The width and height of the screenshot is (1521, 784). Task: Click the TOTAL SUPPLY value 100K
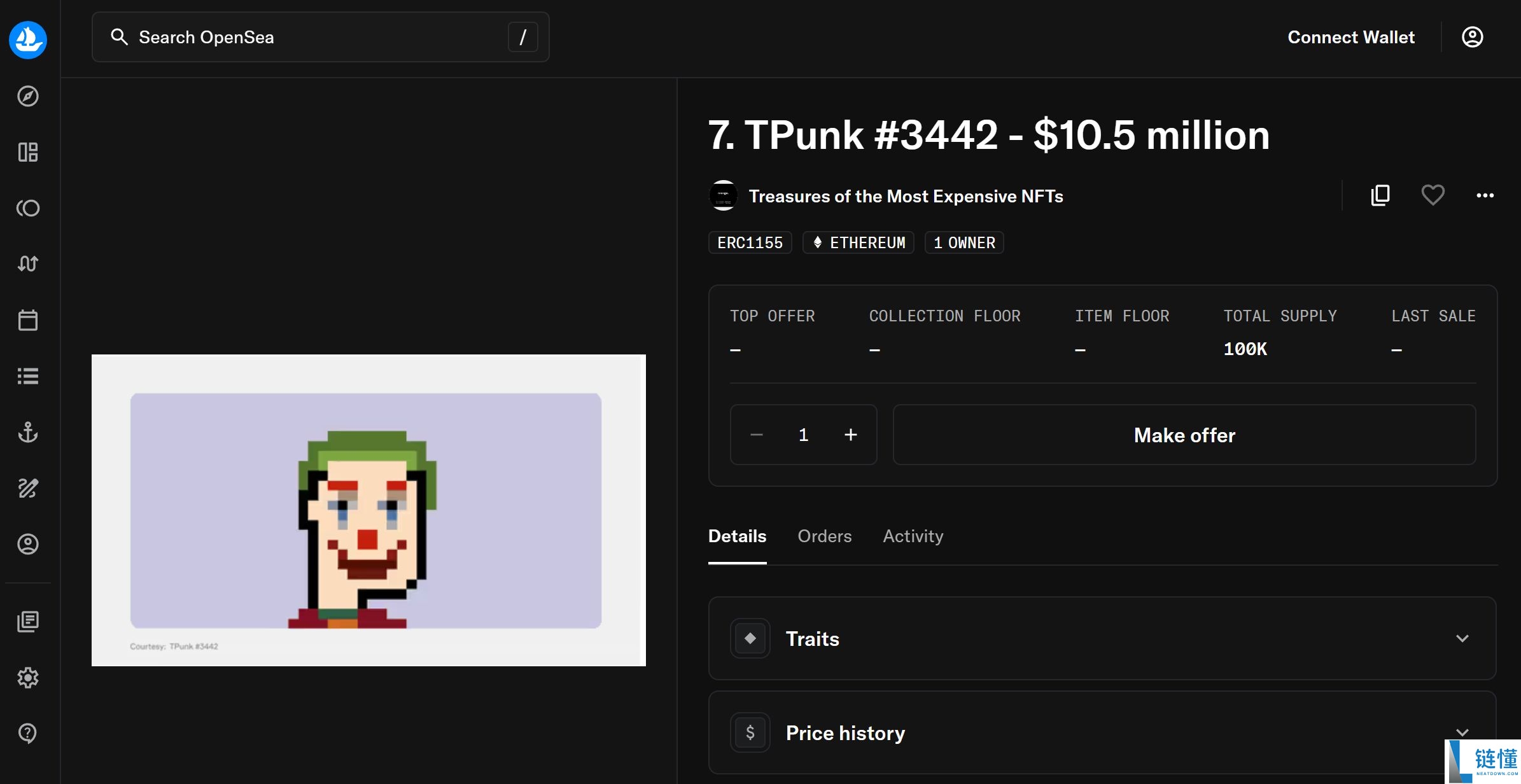(x=1245, y=349)
